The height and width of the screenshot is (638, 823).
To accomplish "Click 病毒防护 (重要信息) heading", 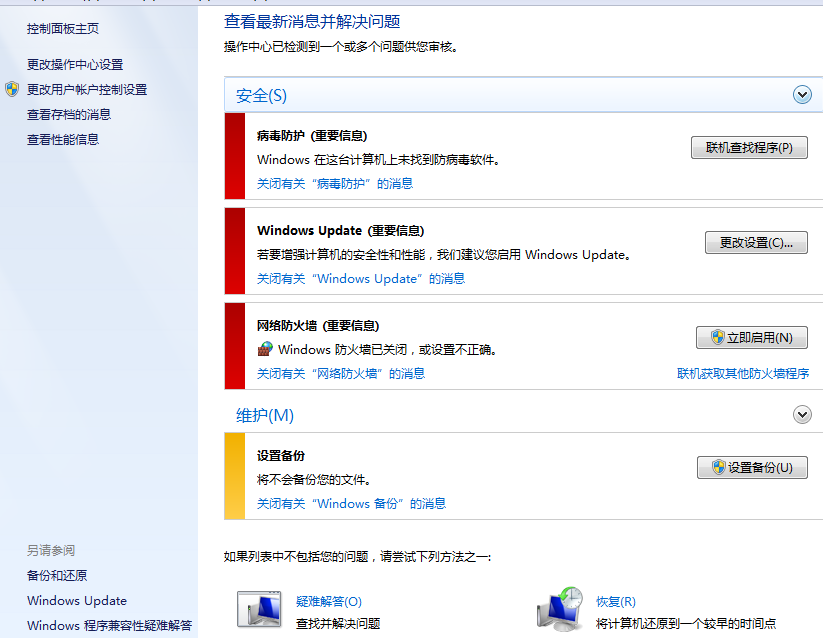I will click(x=312, y=136).
